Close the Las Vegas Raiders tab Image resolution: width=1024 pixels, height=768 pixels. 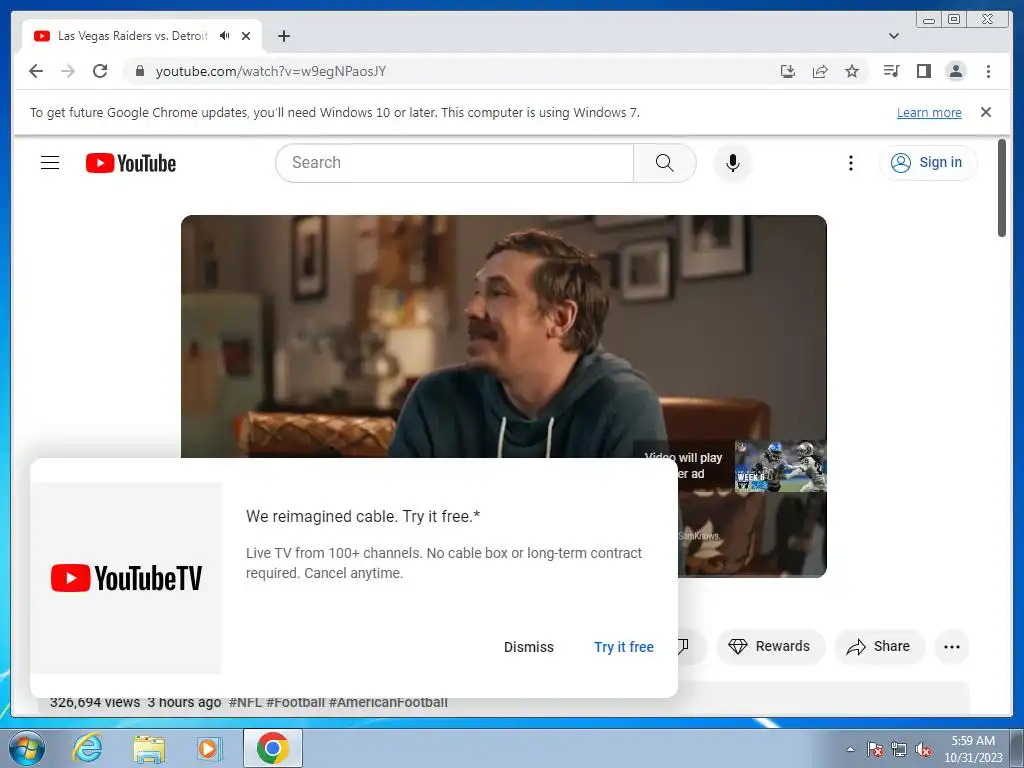[246, 36]
